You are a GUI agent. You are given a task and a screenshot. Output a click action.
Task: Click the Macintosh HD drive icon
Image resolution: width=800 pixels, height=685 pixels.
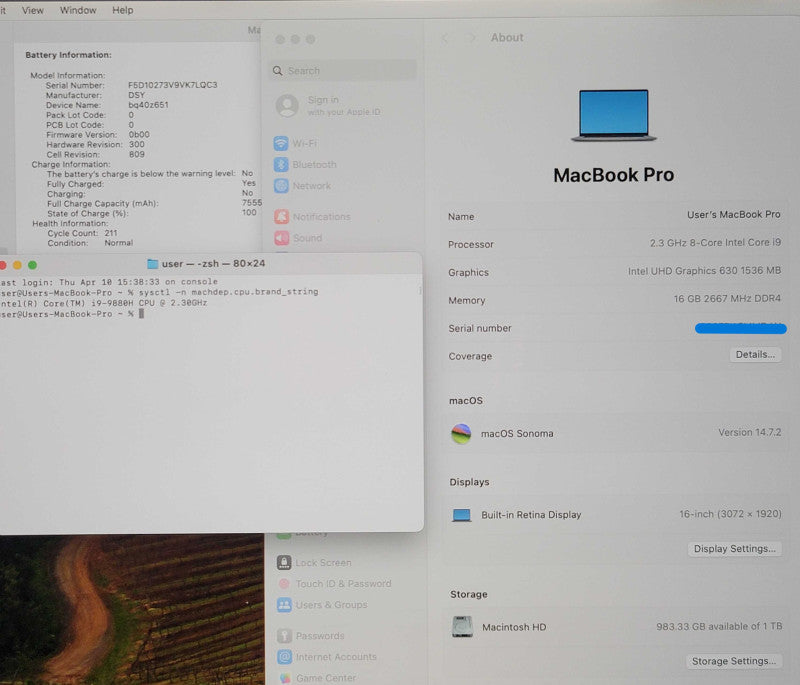tap(462, 627)
